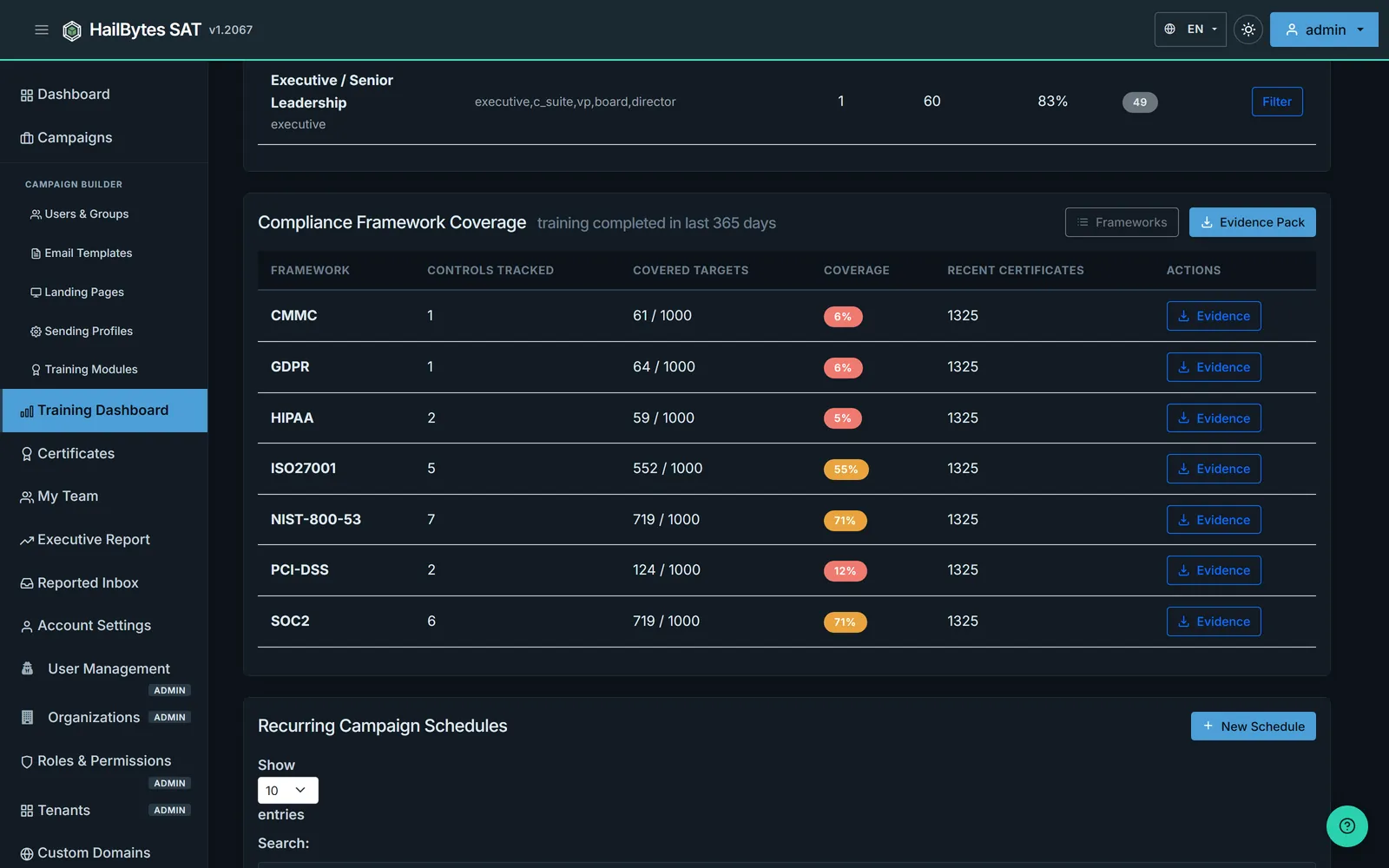Image resolution: width=1389 pixels, height=868 pixels.
Task: Click the PCI-DSS 12% coverage badge
Action: coord(845,571)
